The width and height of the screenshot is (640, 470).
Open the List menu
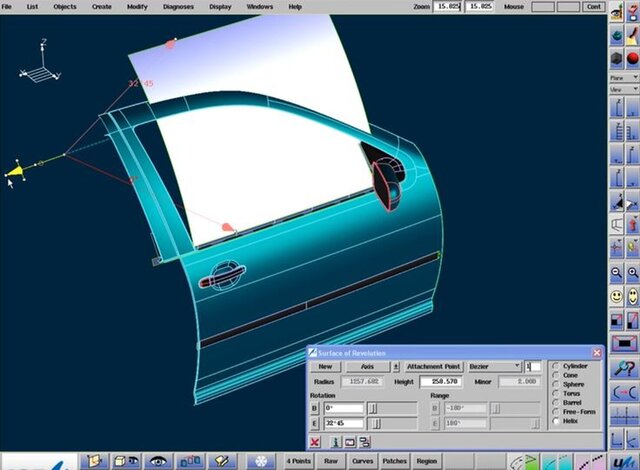(x=32, y=7)
